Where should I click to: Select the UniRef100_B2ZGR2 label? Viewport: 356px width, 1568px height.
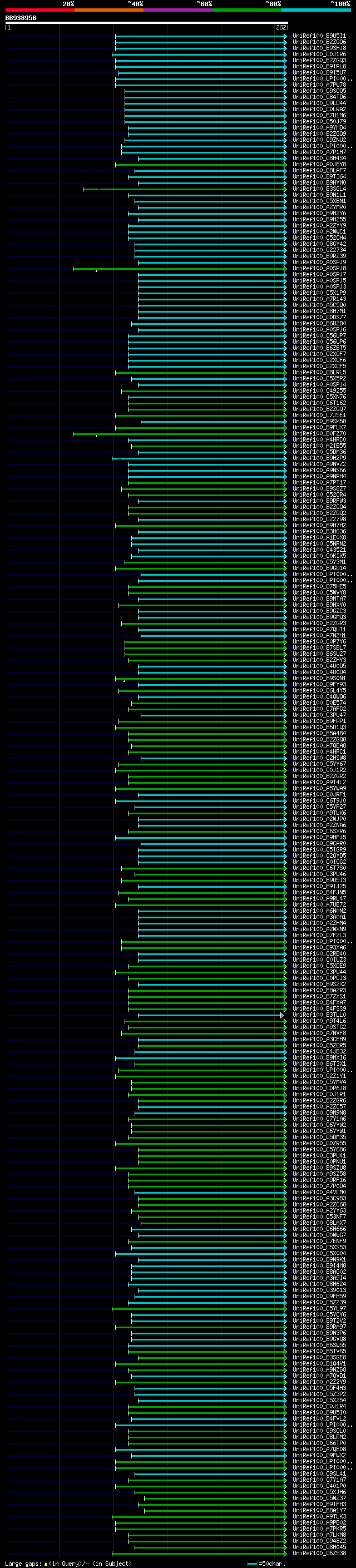point(319,776)
